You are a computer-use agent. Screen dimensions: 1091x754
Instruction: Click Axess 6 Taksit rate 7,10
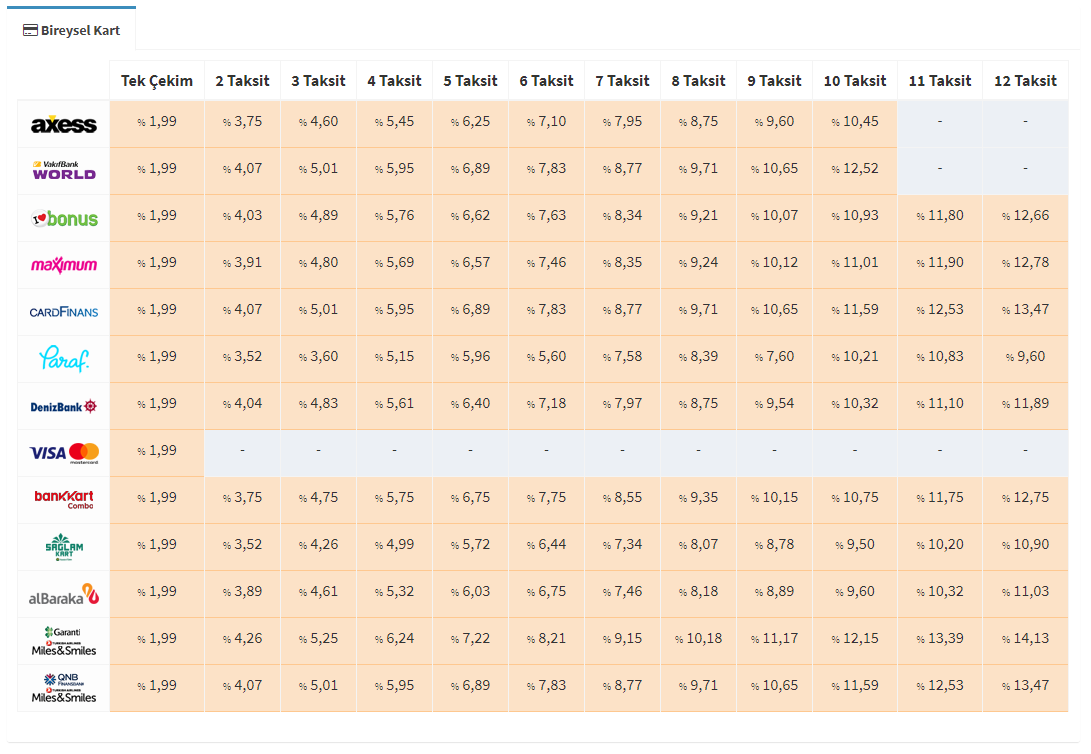click(546, 122)
